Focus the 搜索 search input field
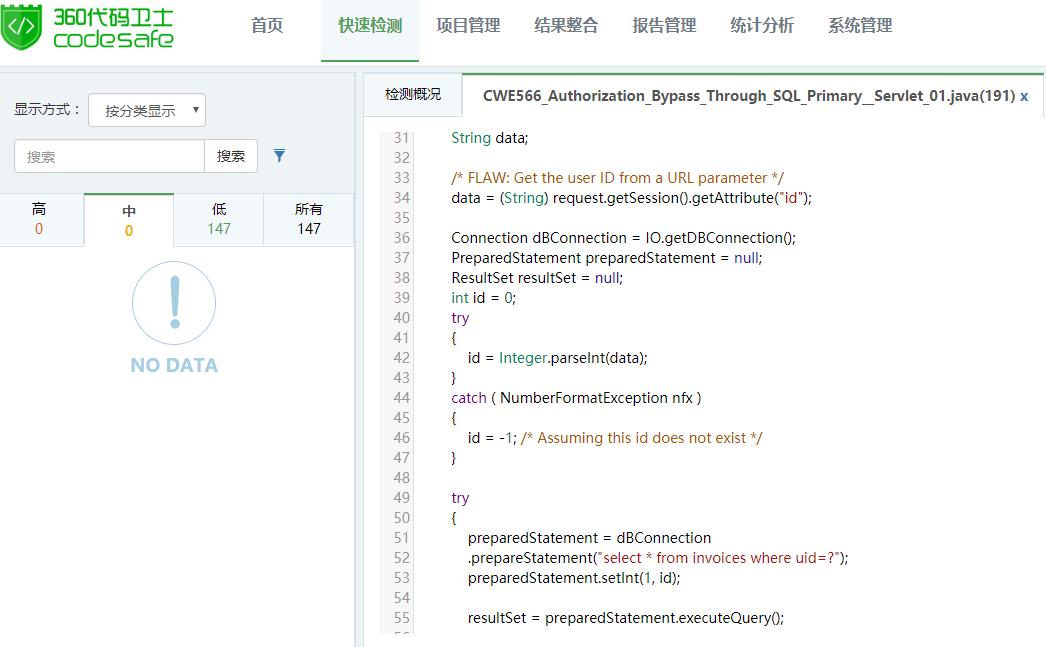This screenshot has width=1046, height=647. 109,156
